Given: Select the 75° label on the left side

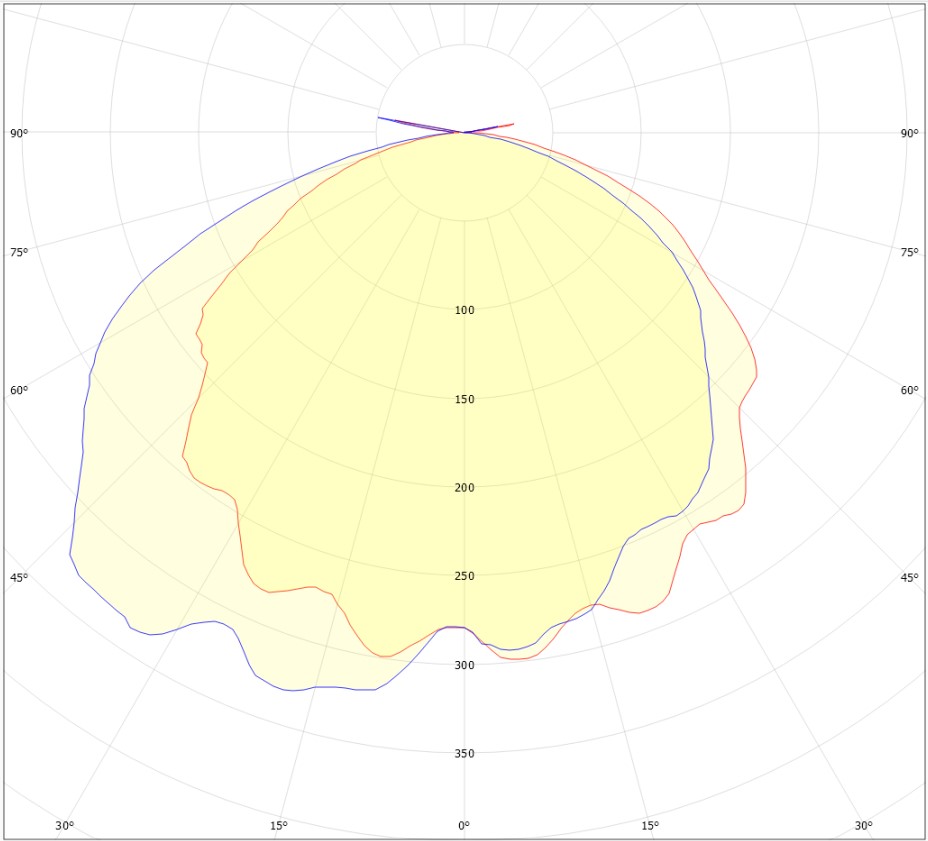Looking at the screenshot, I should click(19, 253).
